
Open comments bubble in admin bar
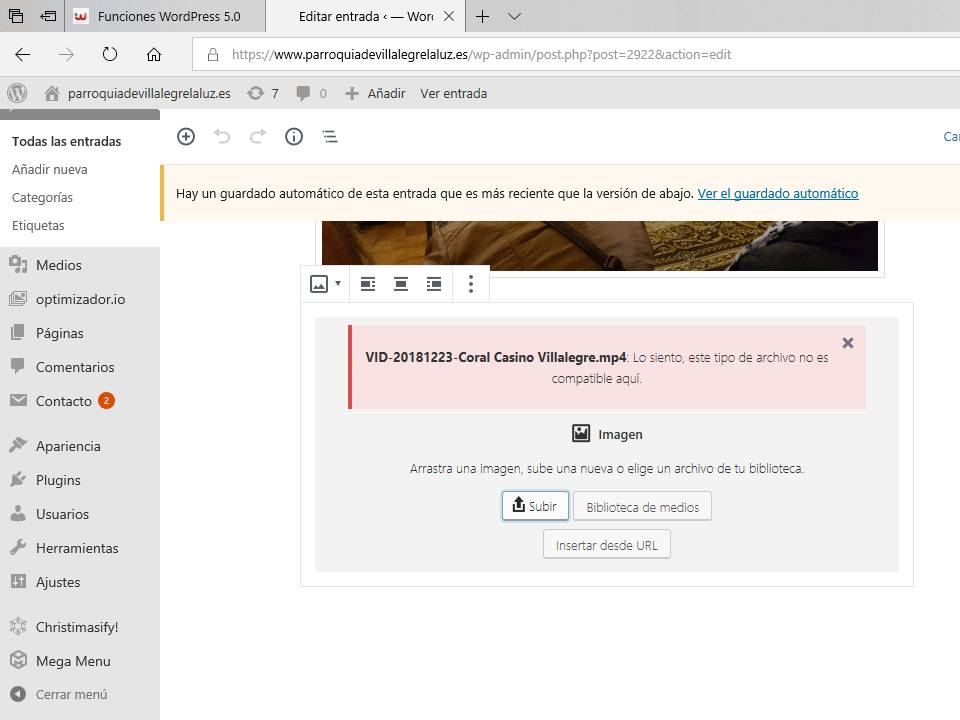pos(312,94)
